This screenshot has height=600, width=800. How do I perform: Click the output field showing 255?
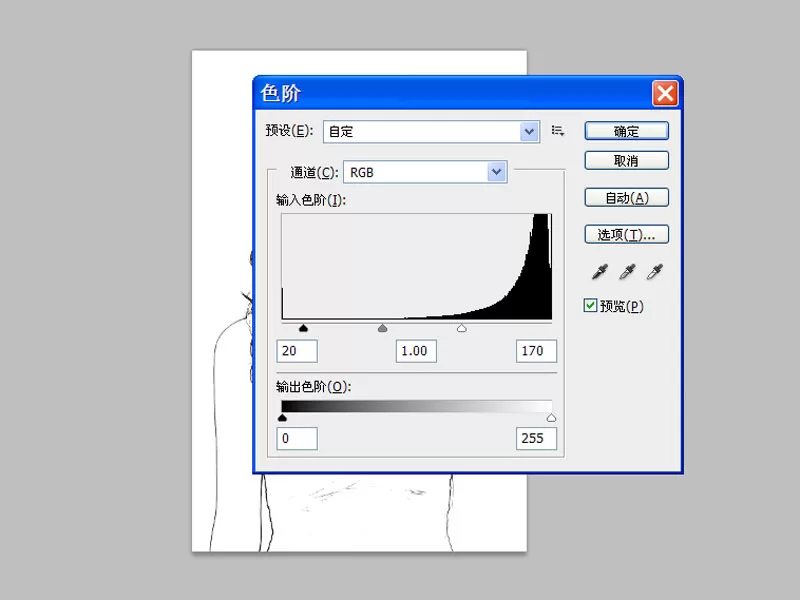[x=536, y=438]
